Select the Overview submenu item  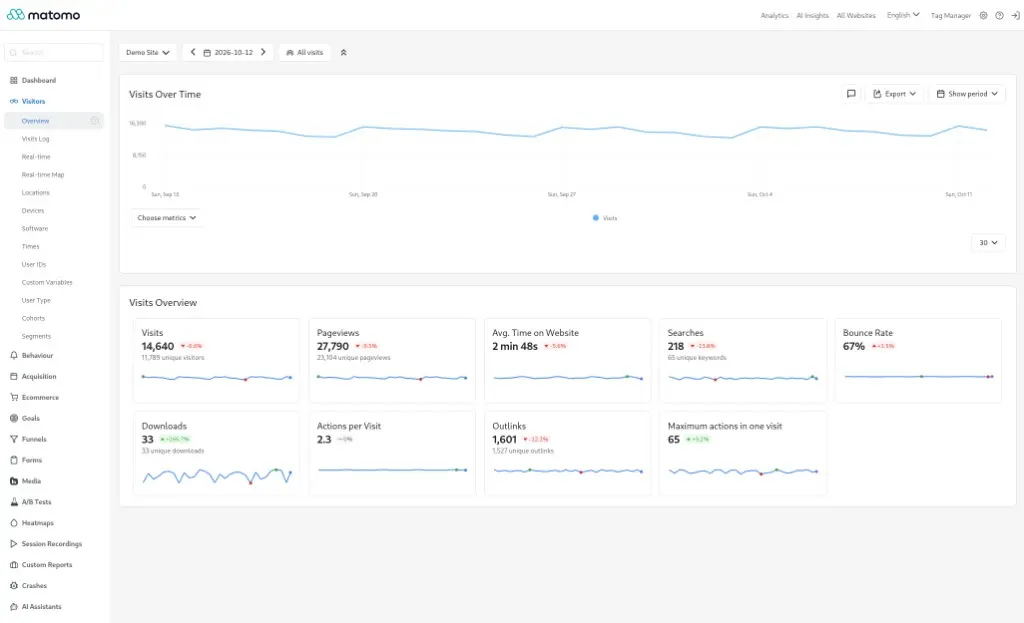[x=54, y=121]
